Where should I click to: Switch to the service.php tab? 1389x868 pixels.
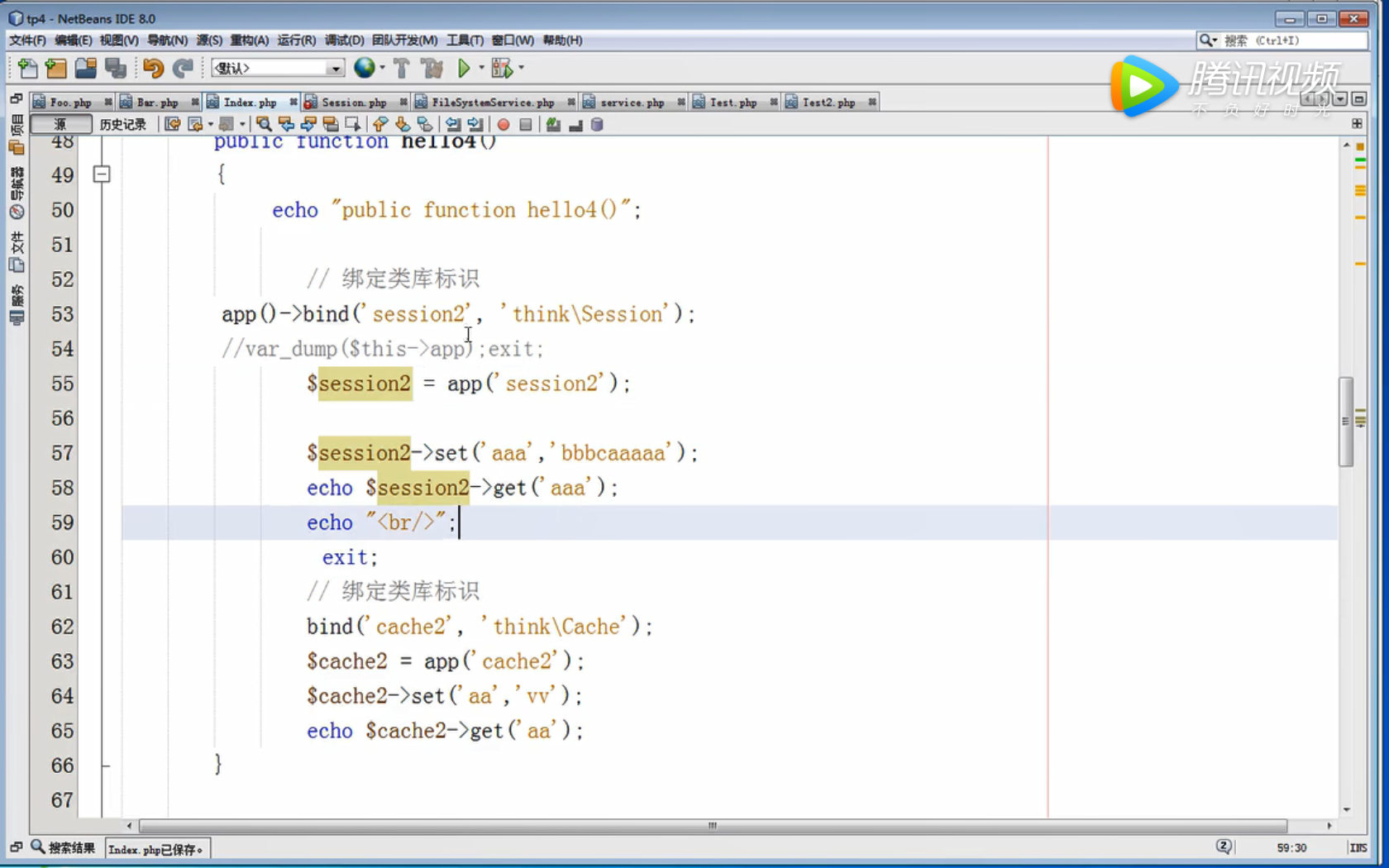click(x=632, y=103)
